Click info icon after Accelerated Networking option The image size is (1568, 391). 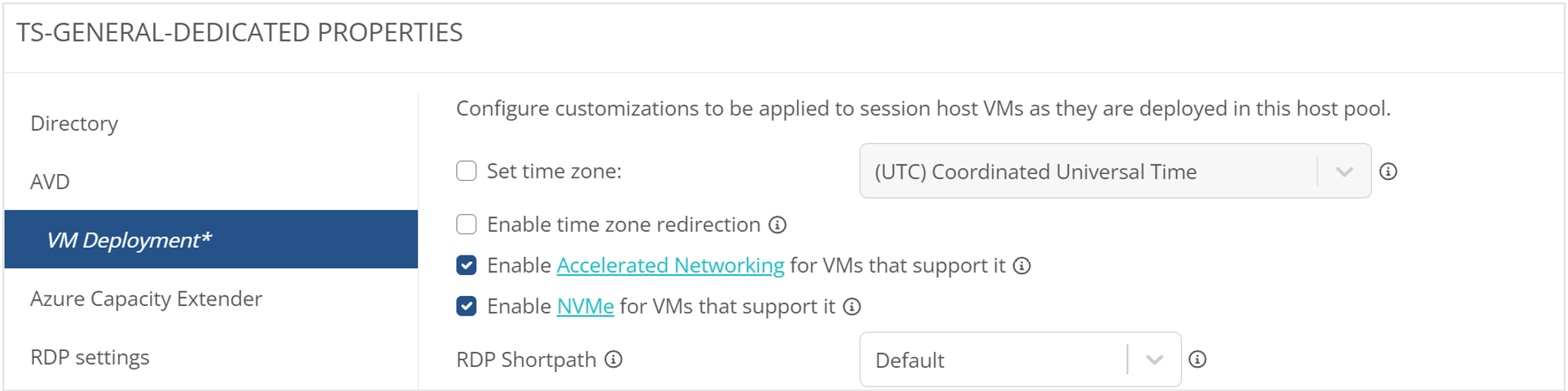click(1021, 266)
